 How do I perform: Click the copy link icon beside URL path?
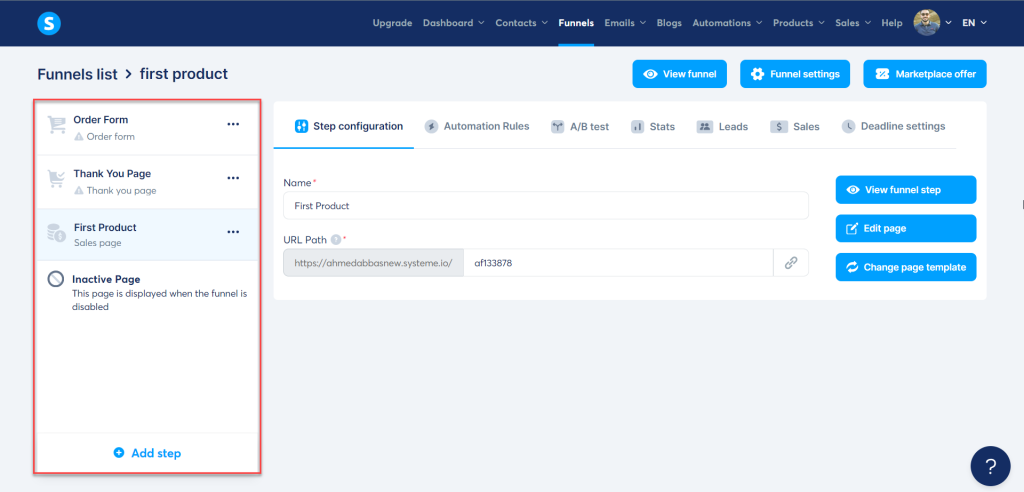[790, 263]
